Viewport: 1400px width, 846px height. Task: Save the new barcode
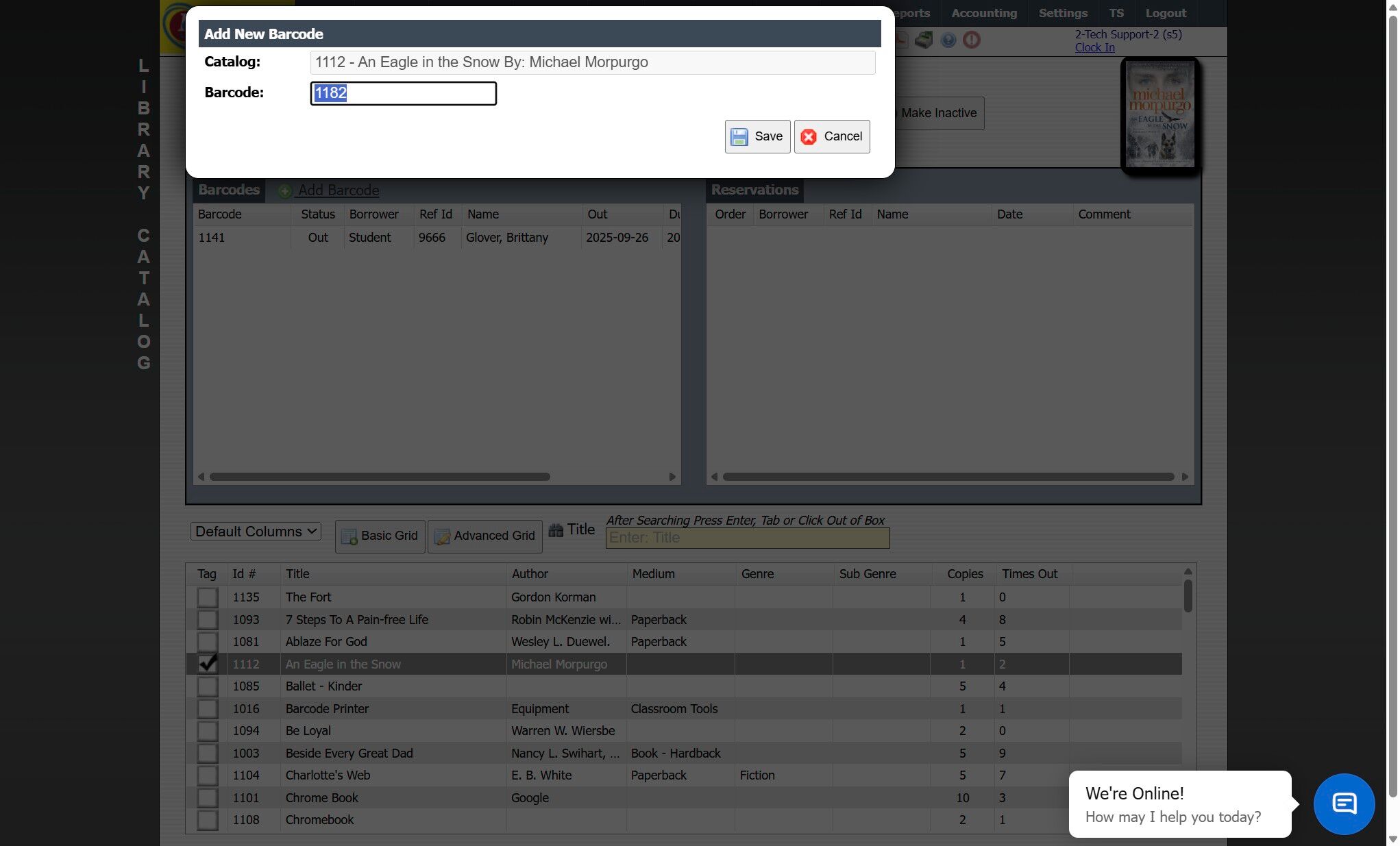[x=757, y=136]
